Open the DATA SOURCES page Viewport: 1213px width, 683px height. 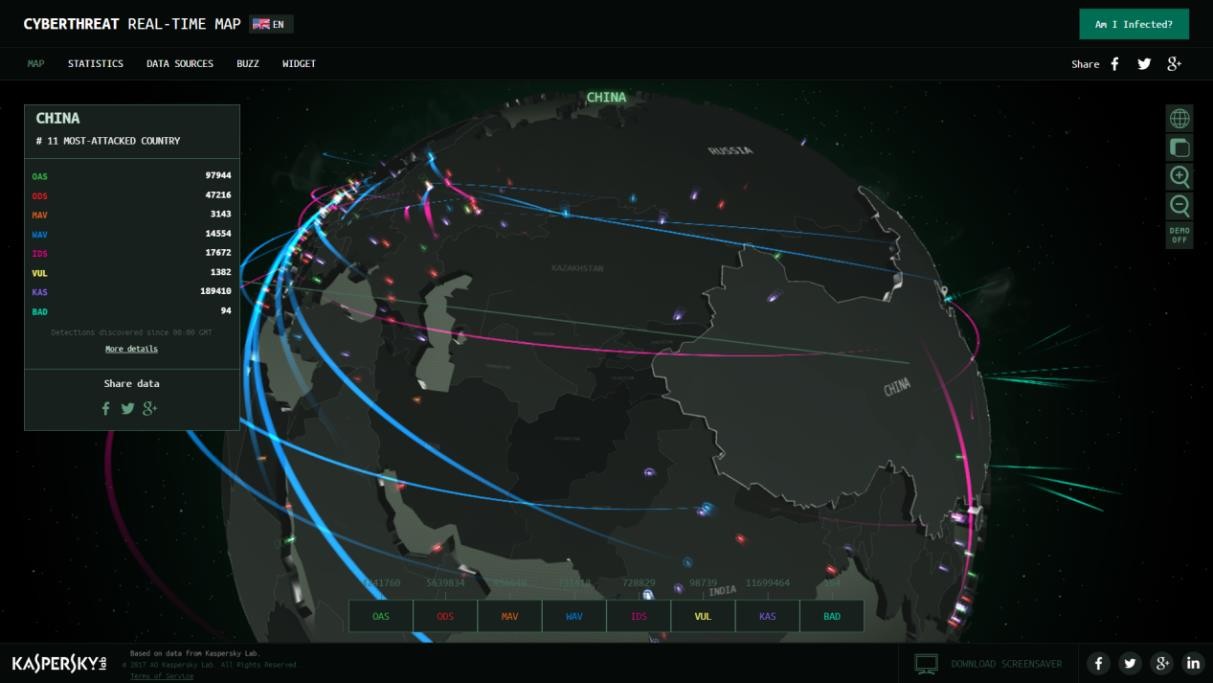[180, 64]
